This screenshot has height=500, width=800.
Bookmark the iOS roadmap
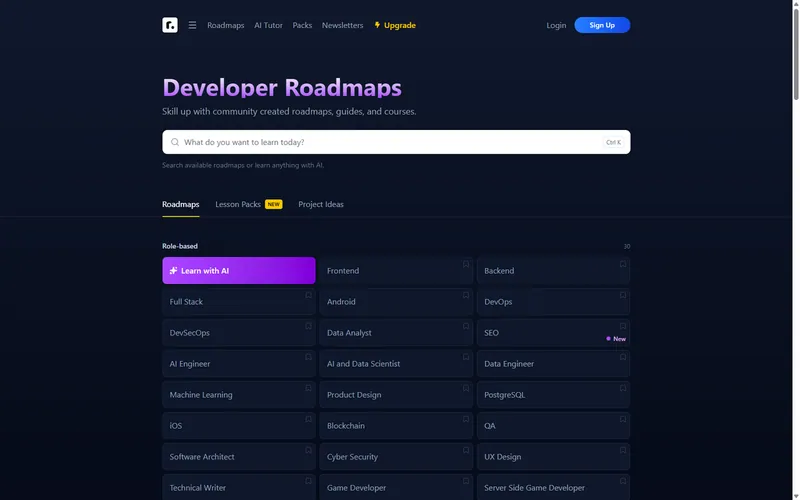pos(309,419)
